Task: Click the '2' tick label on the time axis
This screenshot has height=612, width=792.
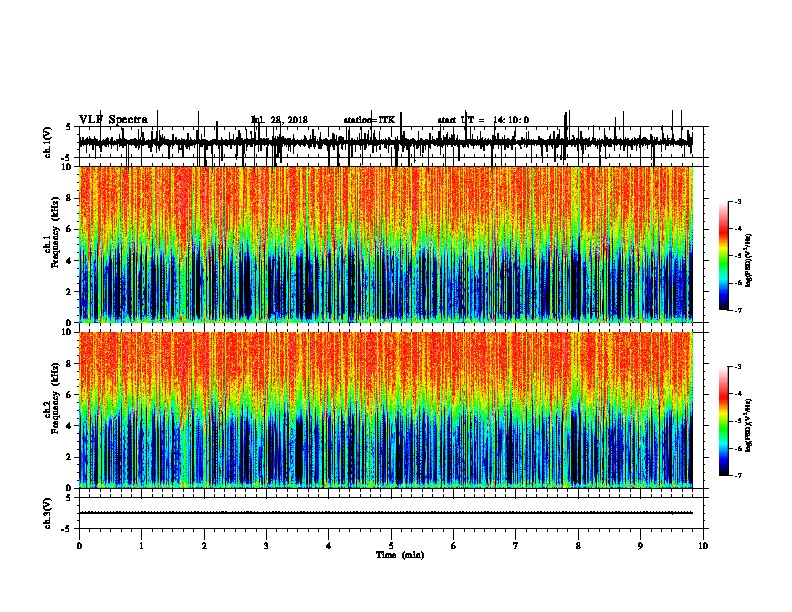Action: click(x=204, y=546)
